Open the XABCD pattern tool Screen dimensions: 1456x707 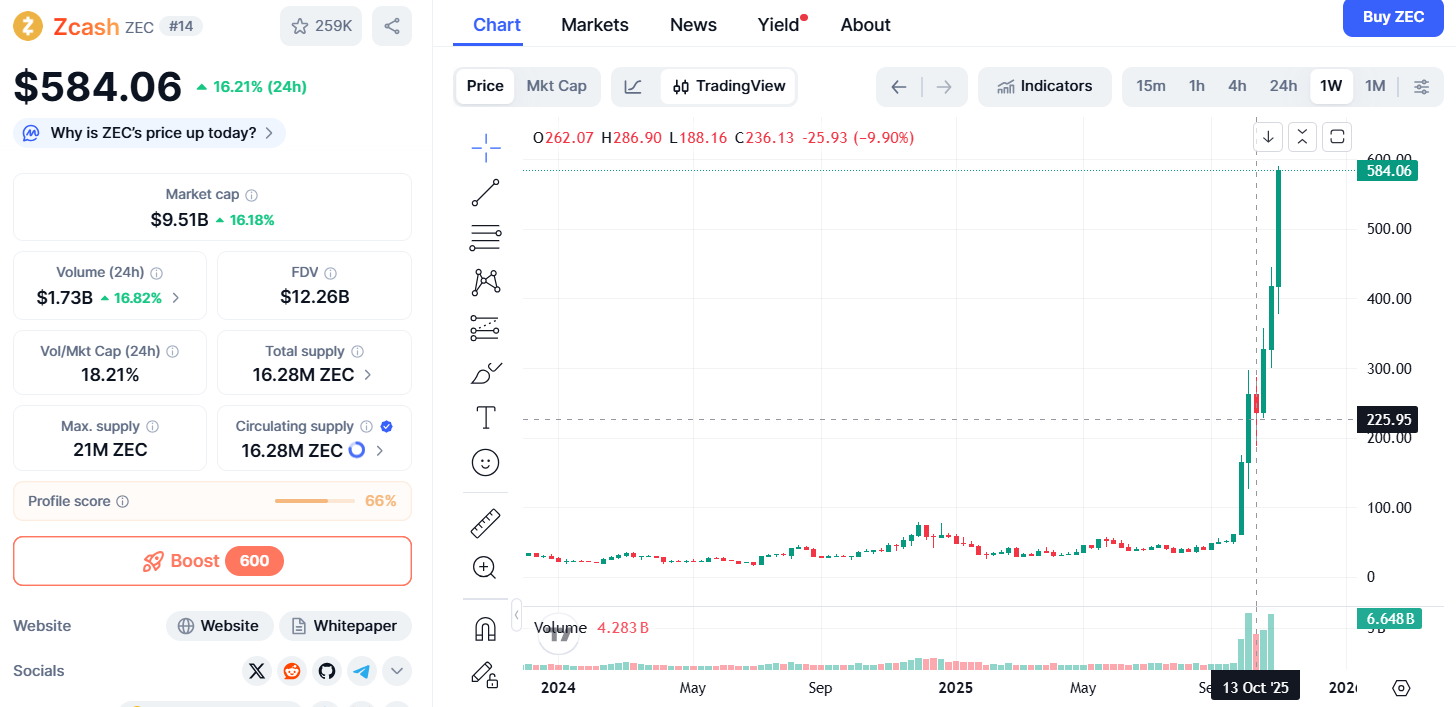(x=485, y=282)
